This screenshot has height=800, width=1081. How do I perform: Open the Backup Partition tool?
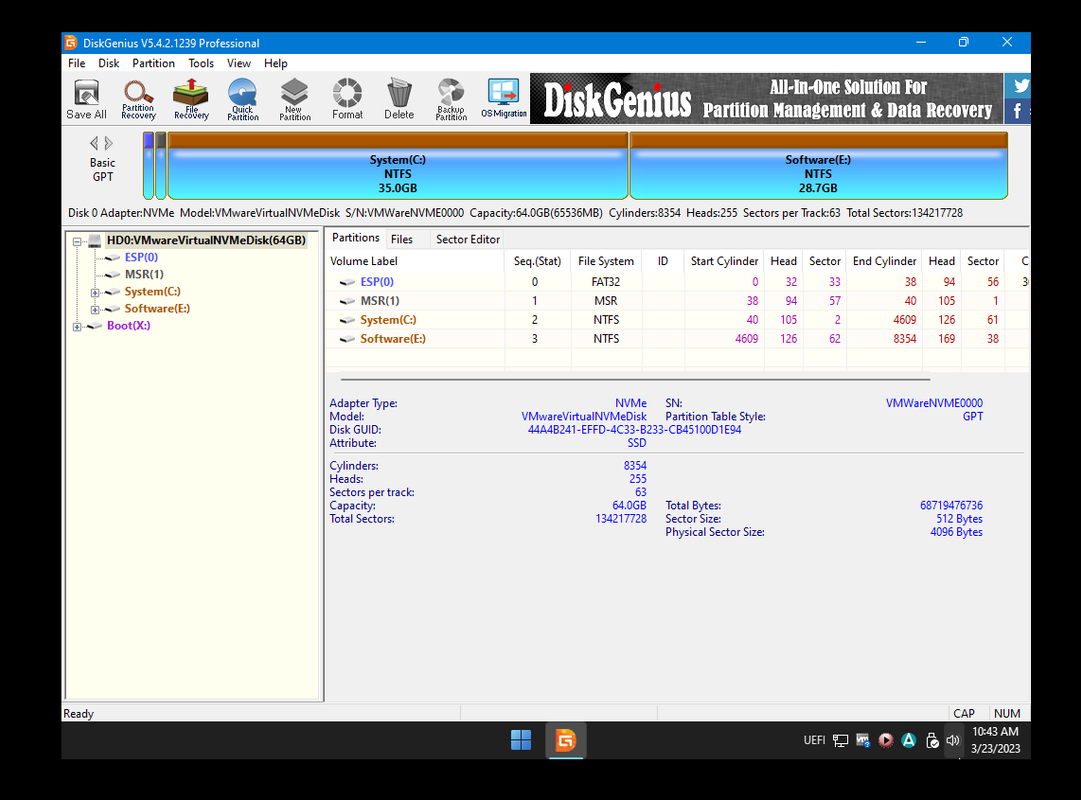pyautogui.click(x=451, y=99)
